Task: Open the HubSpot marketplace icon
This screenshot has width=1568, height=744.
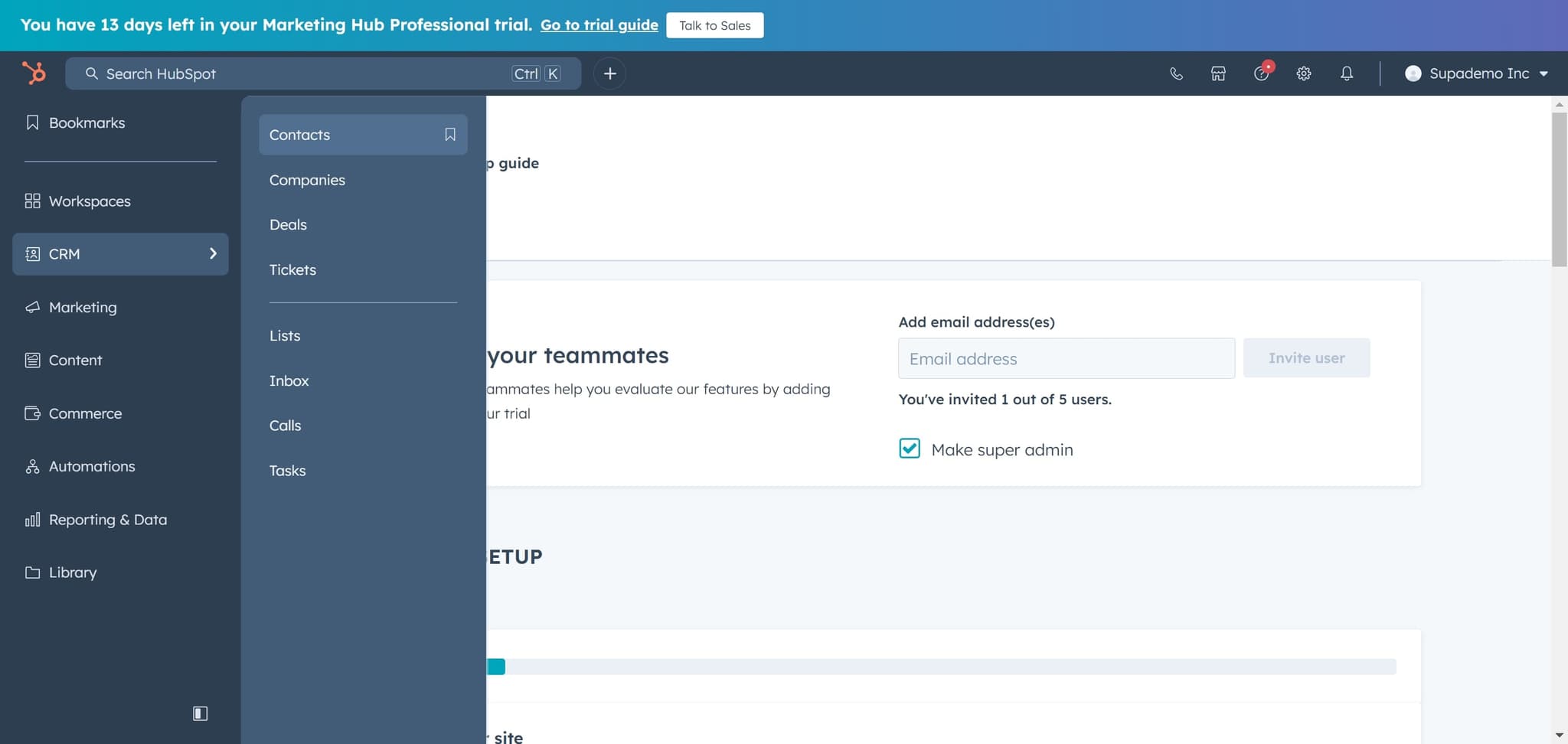Action: (x=1217, y=73)
